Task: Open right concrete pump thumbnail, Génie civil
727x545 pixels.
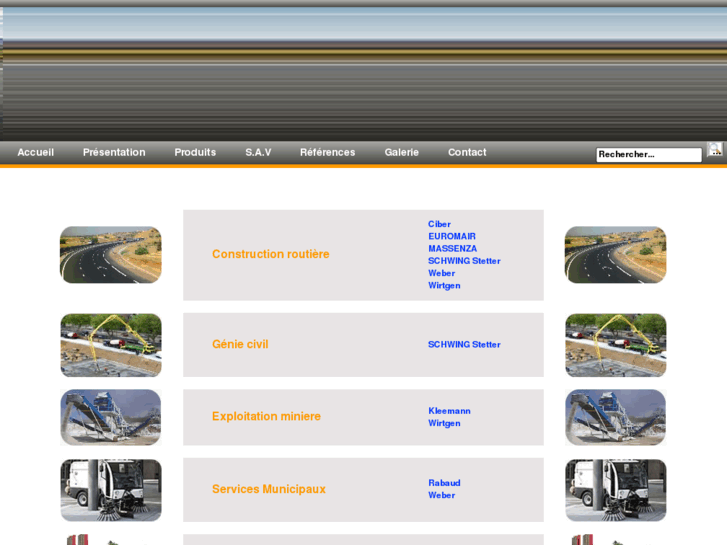Action: 616,345
